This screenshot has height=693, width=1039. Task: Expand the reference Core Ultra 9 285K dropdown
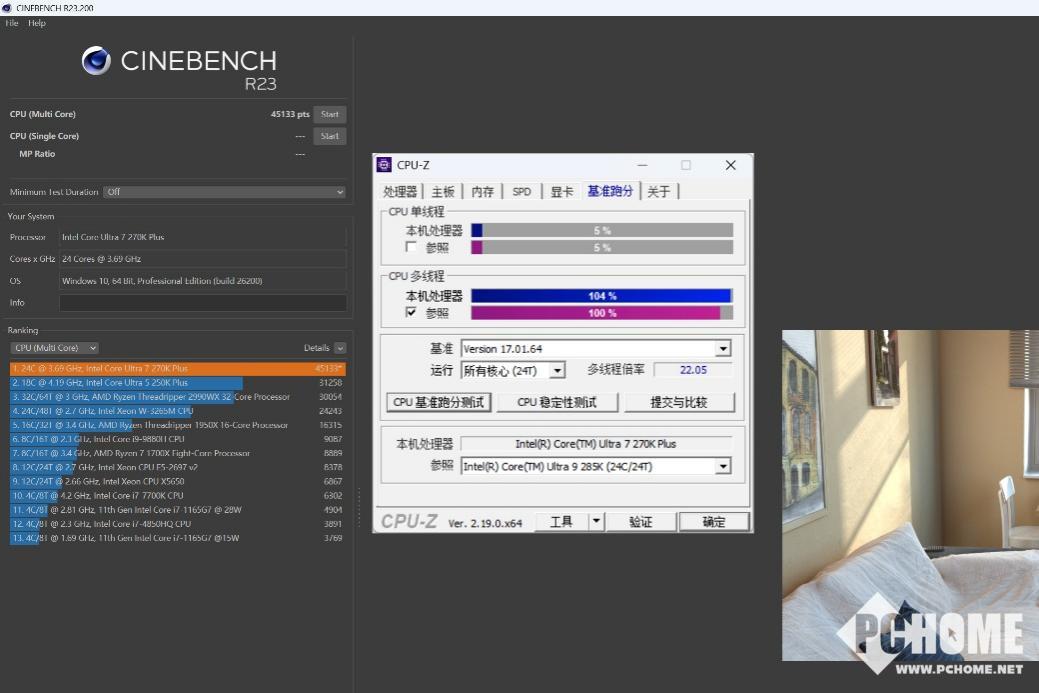(x=723, y=466)
